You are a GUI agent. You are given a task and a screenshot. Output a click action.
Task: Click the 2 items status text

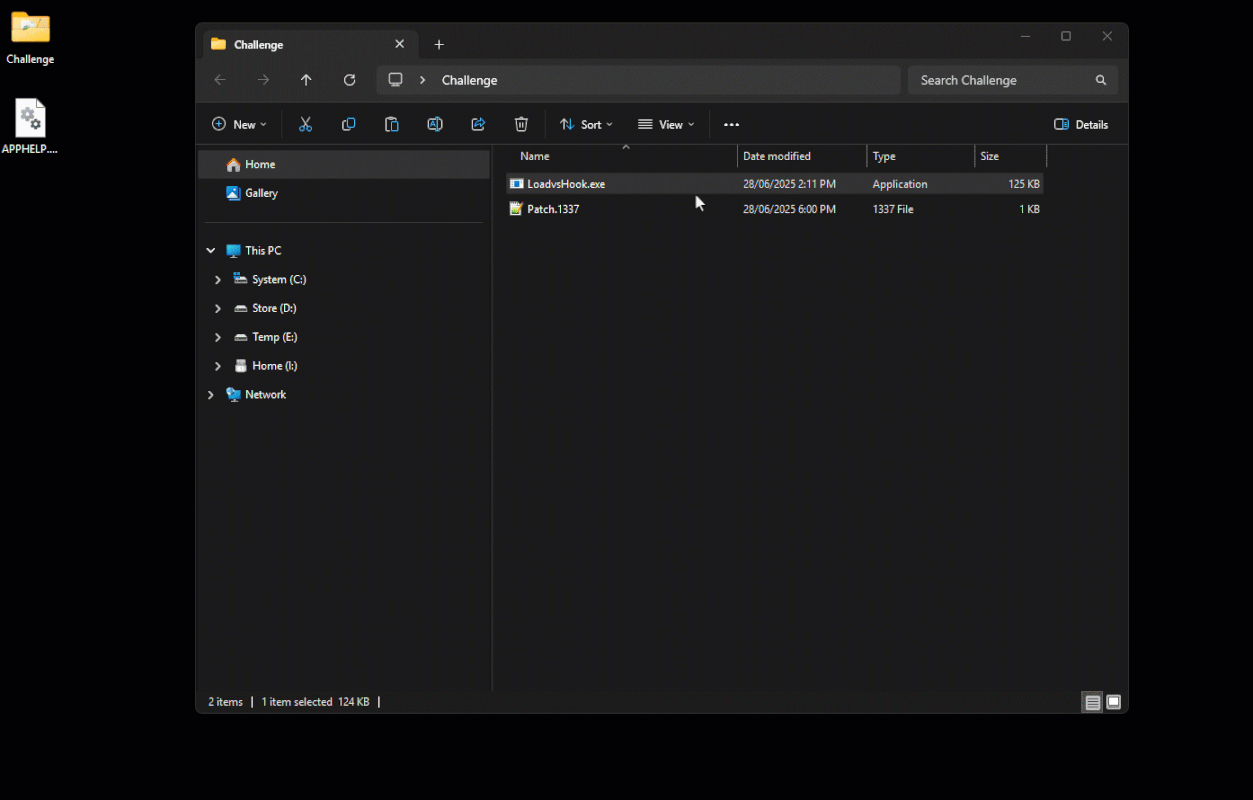coord(225,702)
